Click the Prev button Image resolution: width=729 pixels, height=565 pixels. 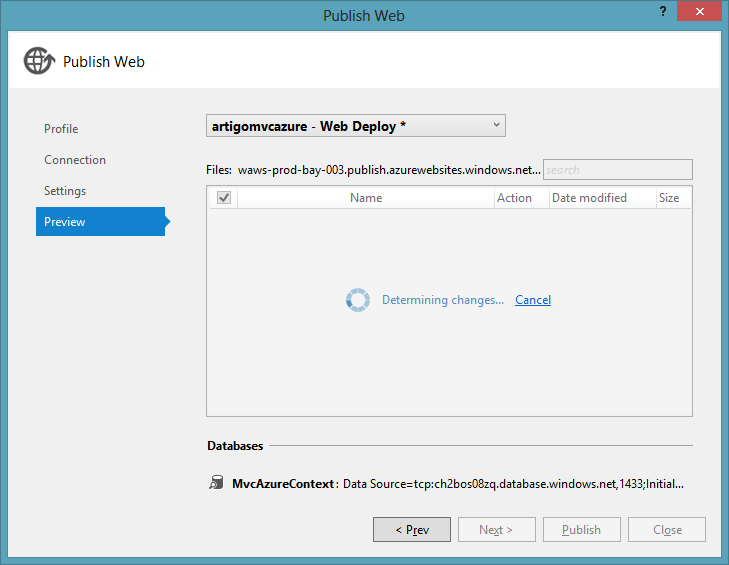pos(412,530)
